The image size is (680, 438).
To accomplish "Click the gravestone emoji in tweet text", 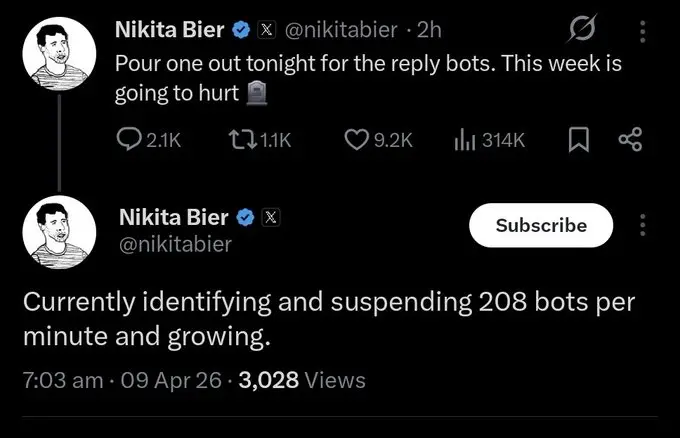I will point(257,94).
